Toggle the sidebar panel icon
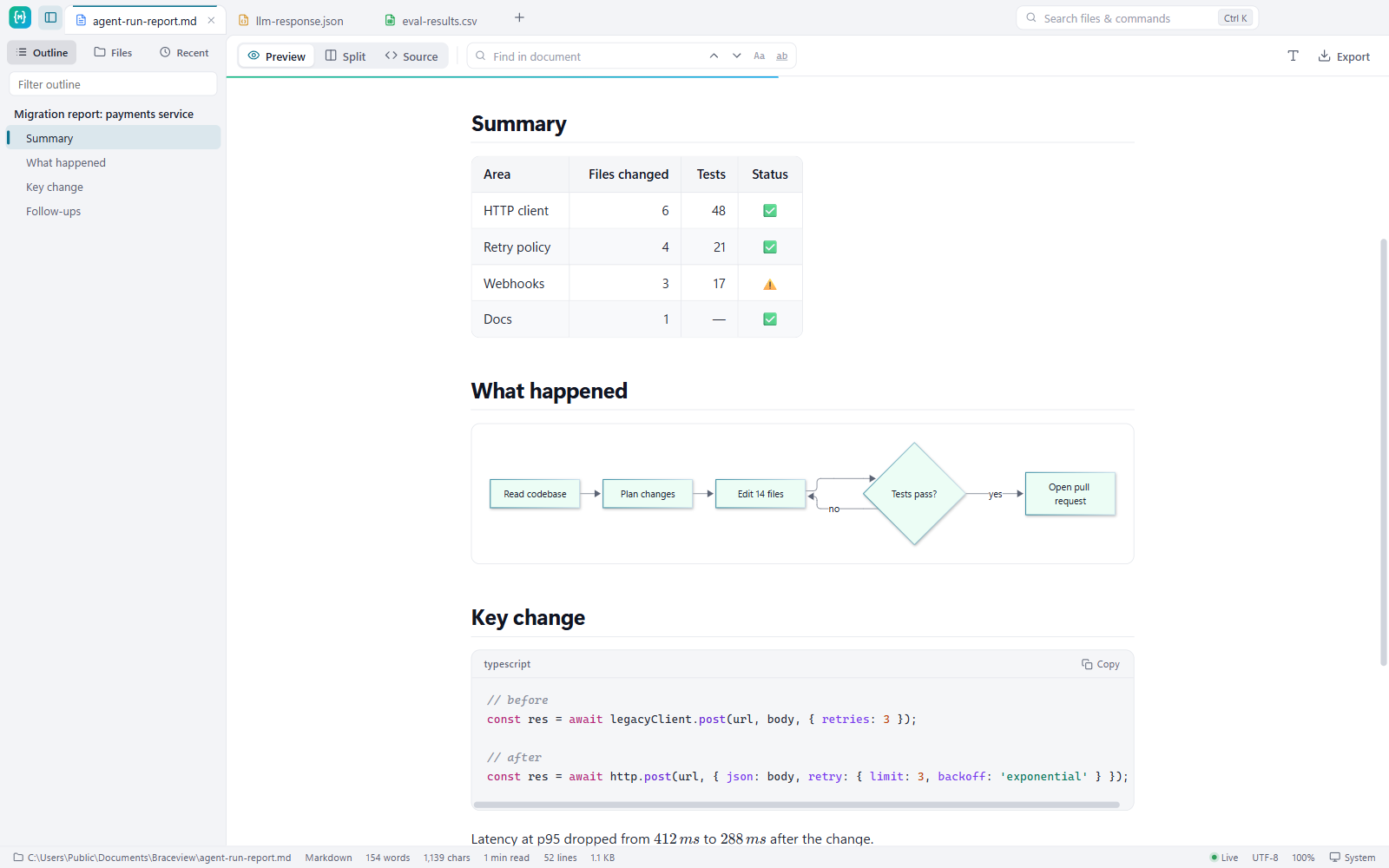Image resolution: width=1389 pixels, height=868 pixels. point(50,17)
